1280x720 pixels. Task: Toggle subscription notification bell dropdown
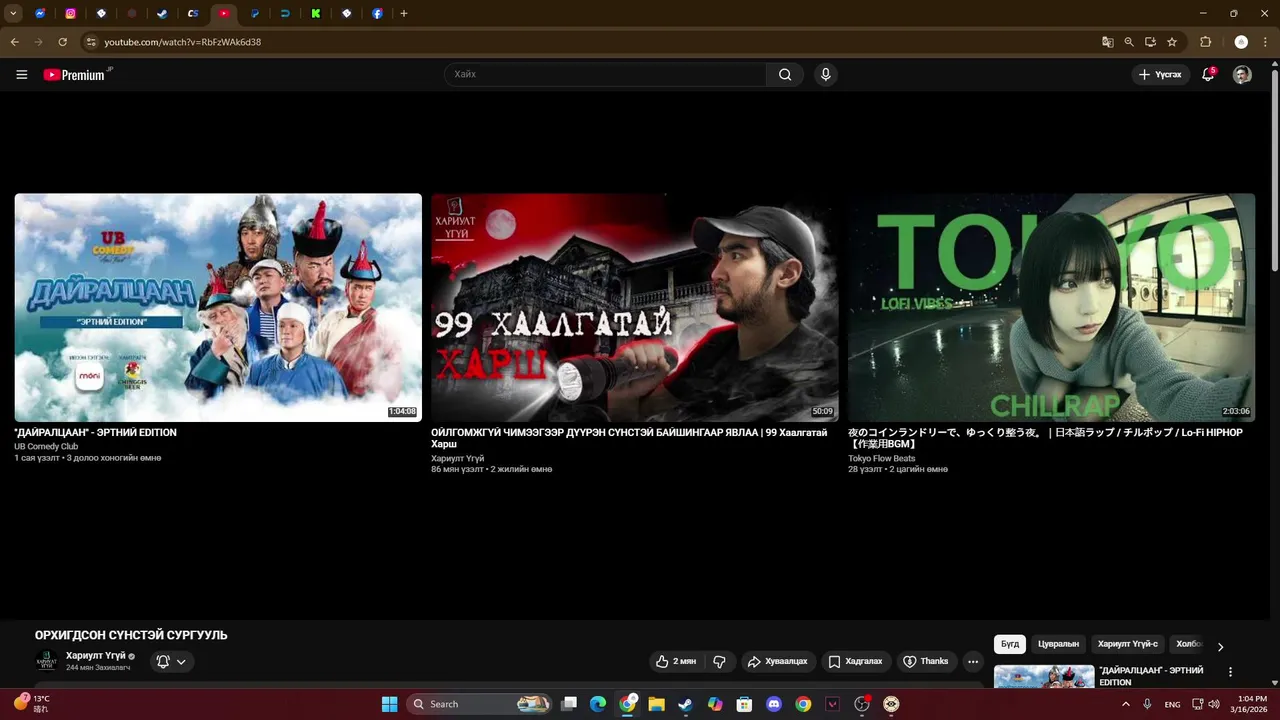point(172,661)
